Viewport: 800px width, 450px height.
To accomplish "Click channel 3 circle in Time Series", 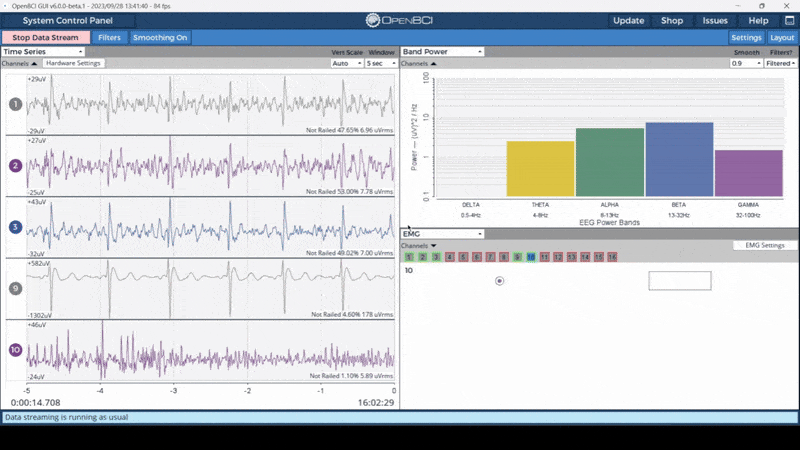I will [x=15, y=227].
